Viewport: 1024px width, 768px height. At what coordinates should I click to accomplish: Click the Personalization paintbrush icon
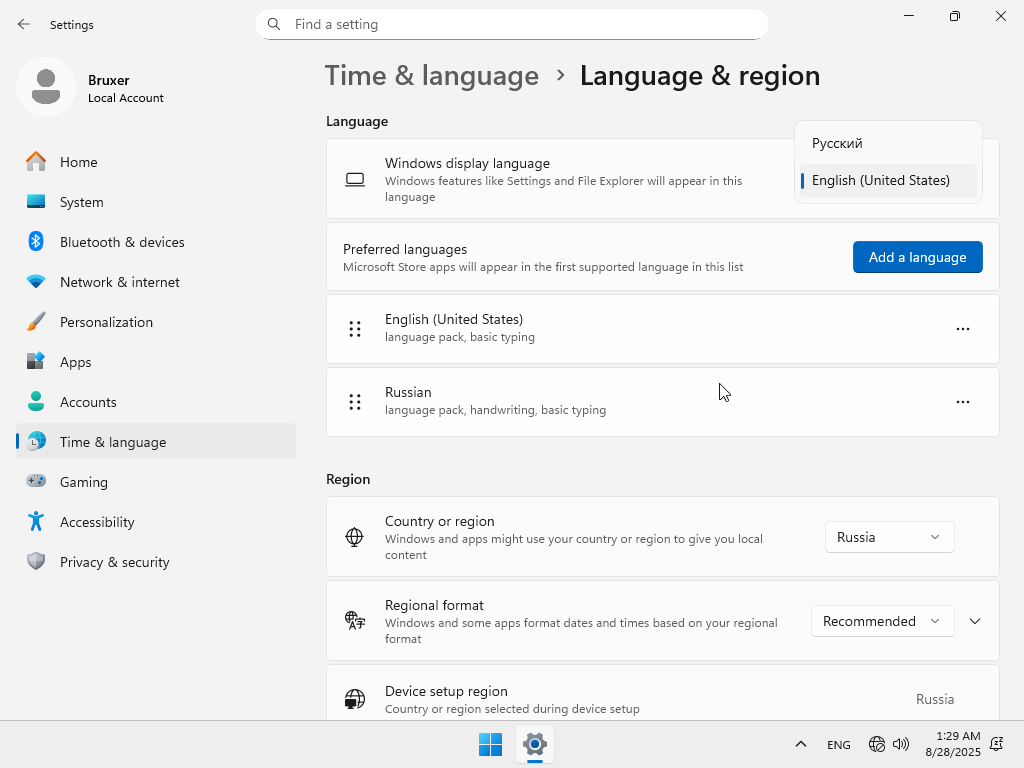(x=36, y=322)
